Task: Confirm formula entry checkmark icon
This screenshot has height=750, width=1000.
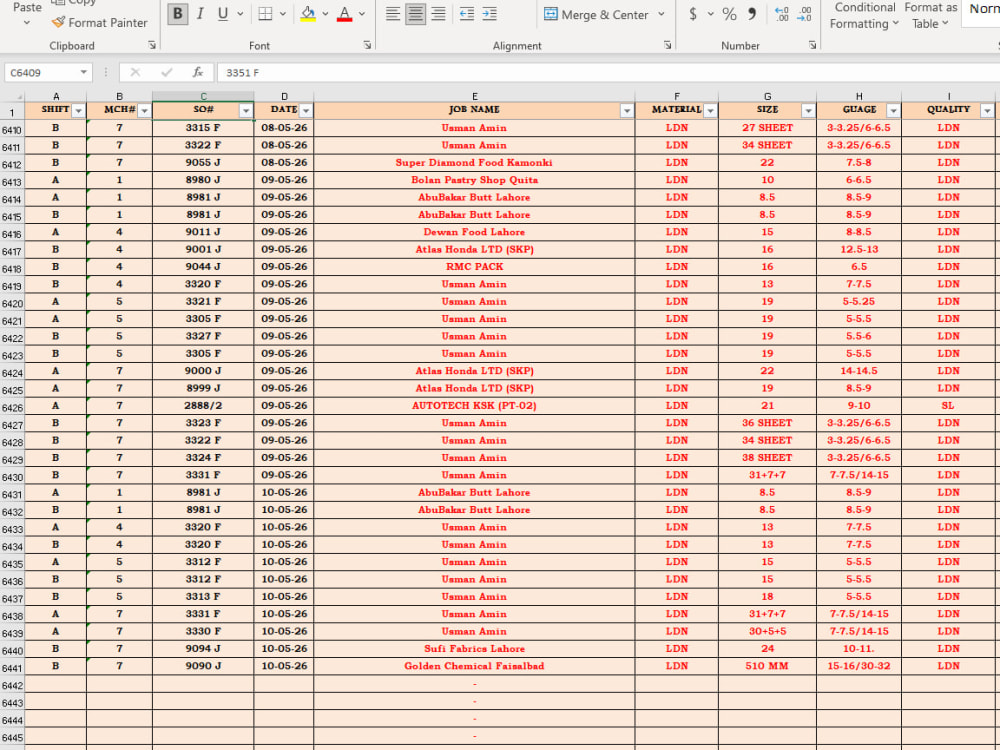Action: (x=166, y=73)
